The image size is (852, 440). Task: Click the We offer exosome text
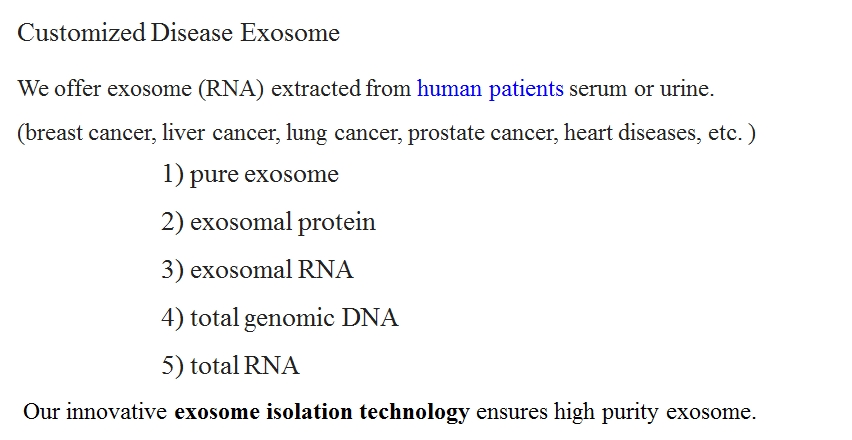point(104,89)
